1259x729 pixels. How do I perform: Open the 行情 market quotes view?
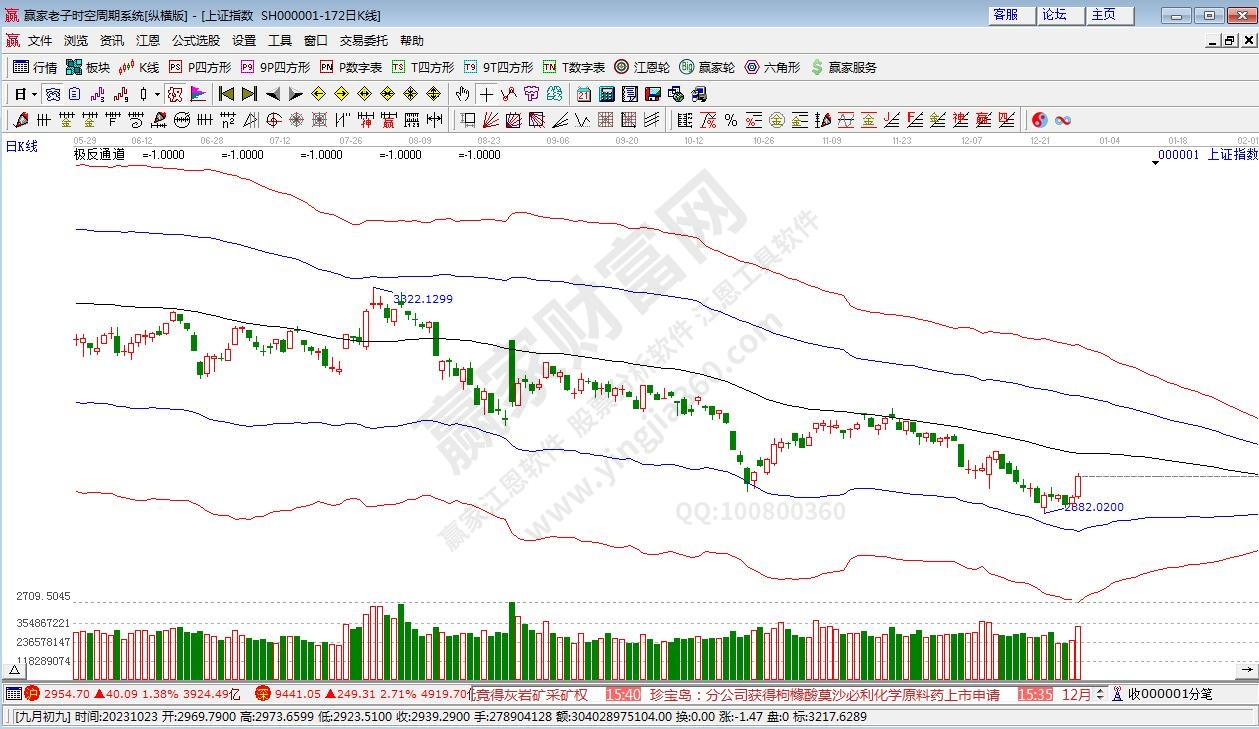[35, 67]
